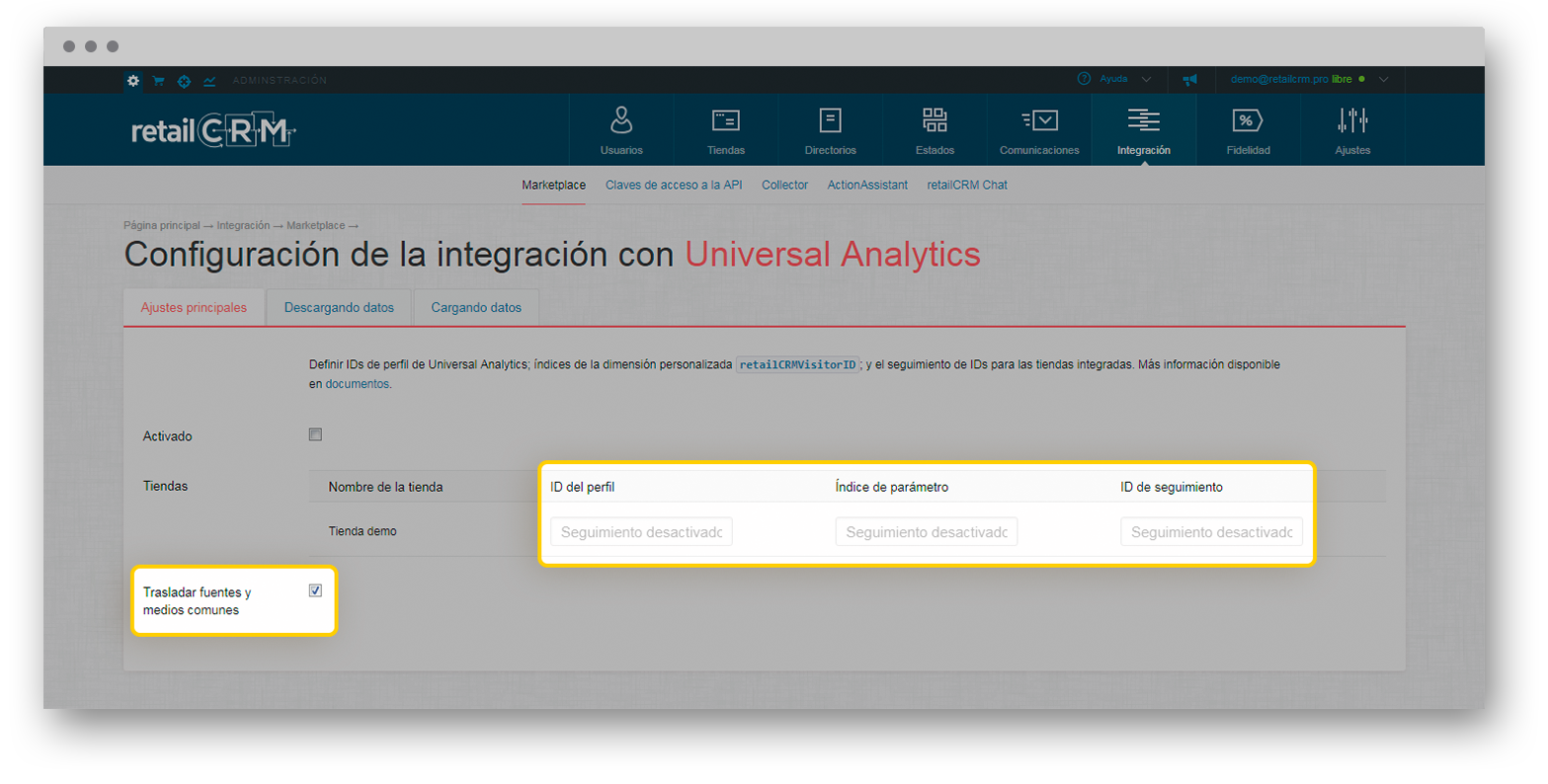The width and height of the screenshot is (1548, 784).
Task: Click Página principal breadcrumb
Action: point(161,226)
